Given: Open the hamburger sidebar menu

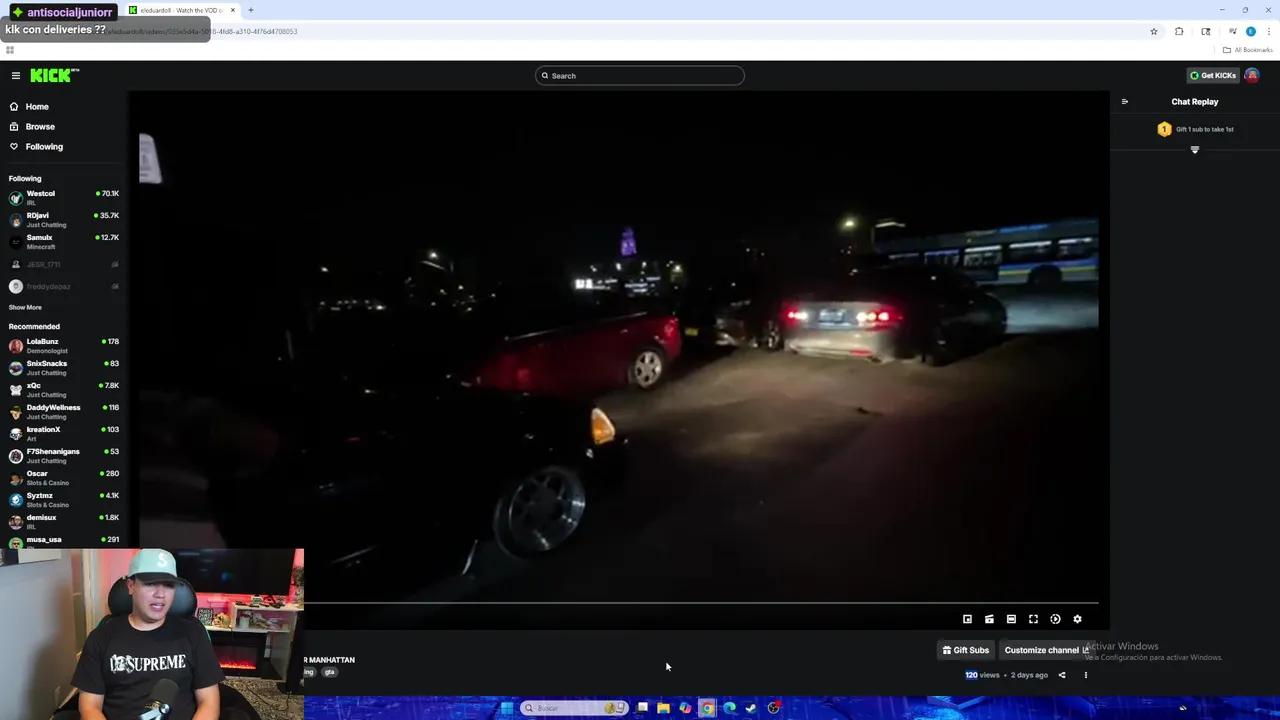Looking at the screenshot, I should [16, 76].
